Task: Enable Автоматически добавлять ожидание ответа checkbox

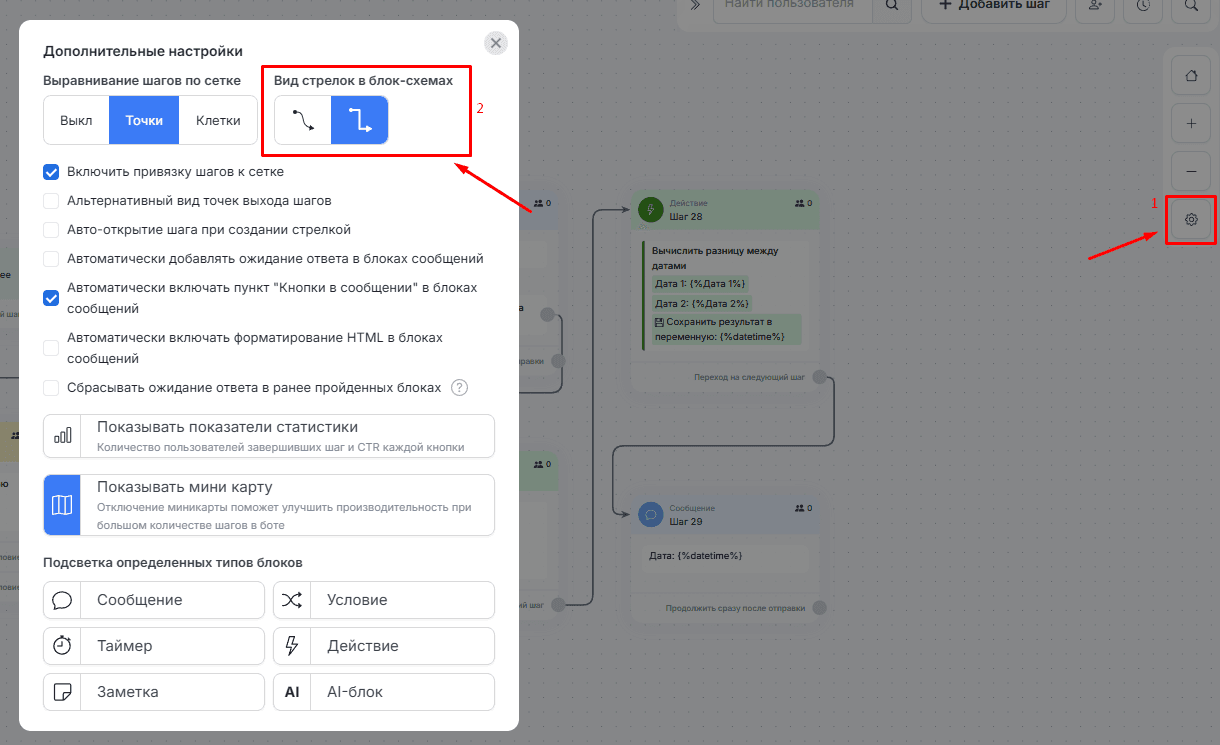Action: 51,259
